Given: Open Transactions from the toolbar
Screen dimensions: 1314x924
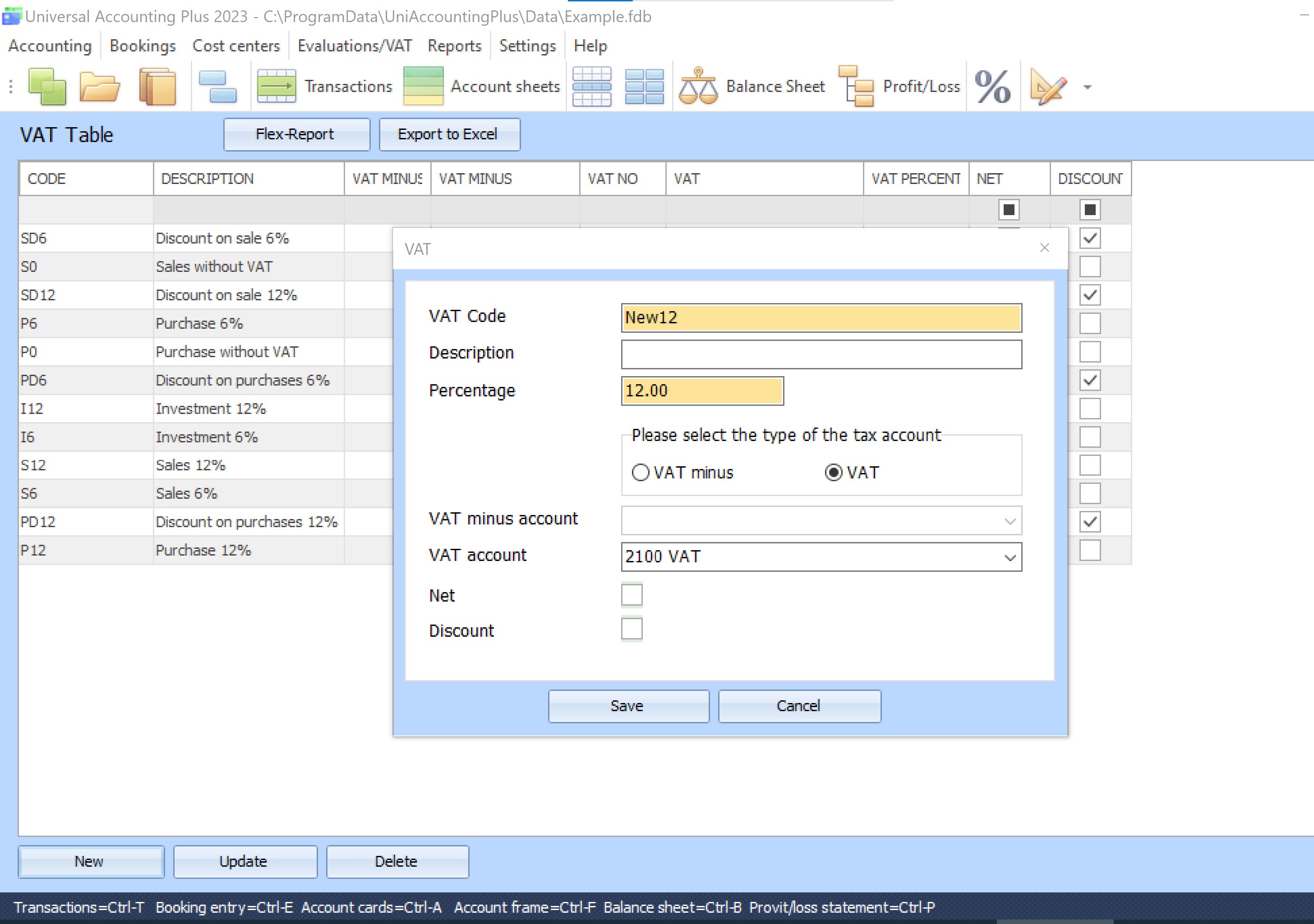Looking at the screenshot, I should (x=324, y=87).
